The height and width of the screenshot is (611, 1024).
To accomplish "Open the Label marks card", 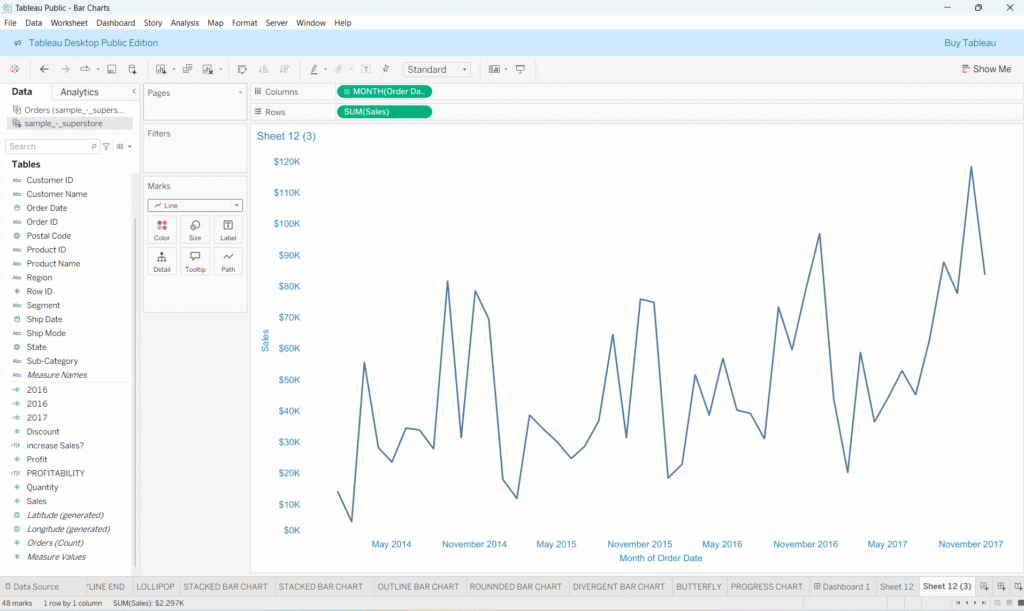I will [x=228, y=230].
